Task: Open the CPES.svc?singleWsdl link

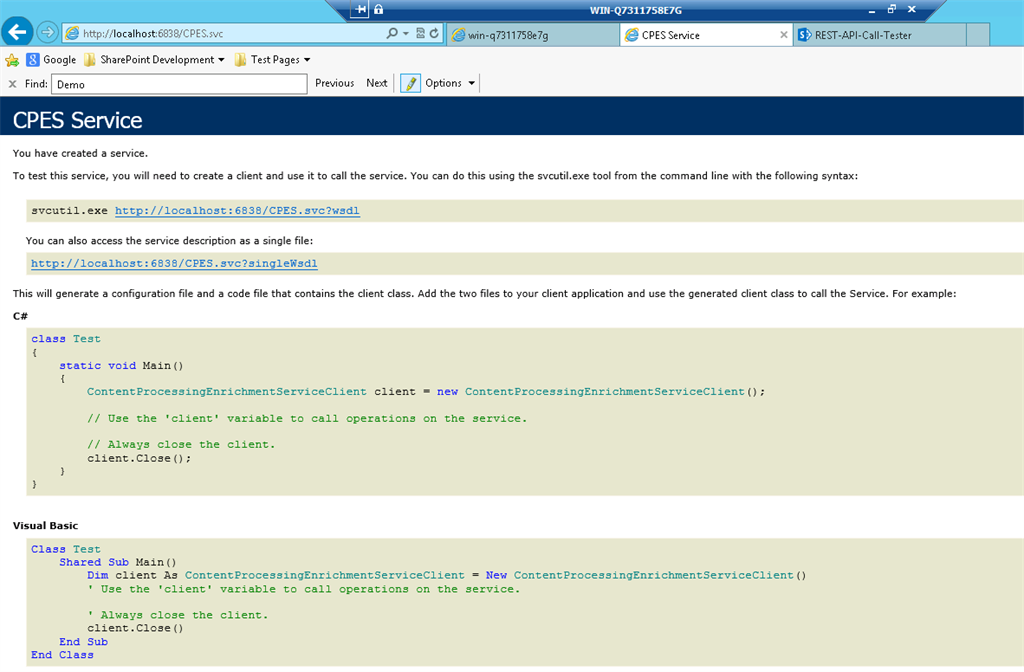Action: pos(174,263)
